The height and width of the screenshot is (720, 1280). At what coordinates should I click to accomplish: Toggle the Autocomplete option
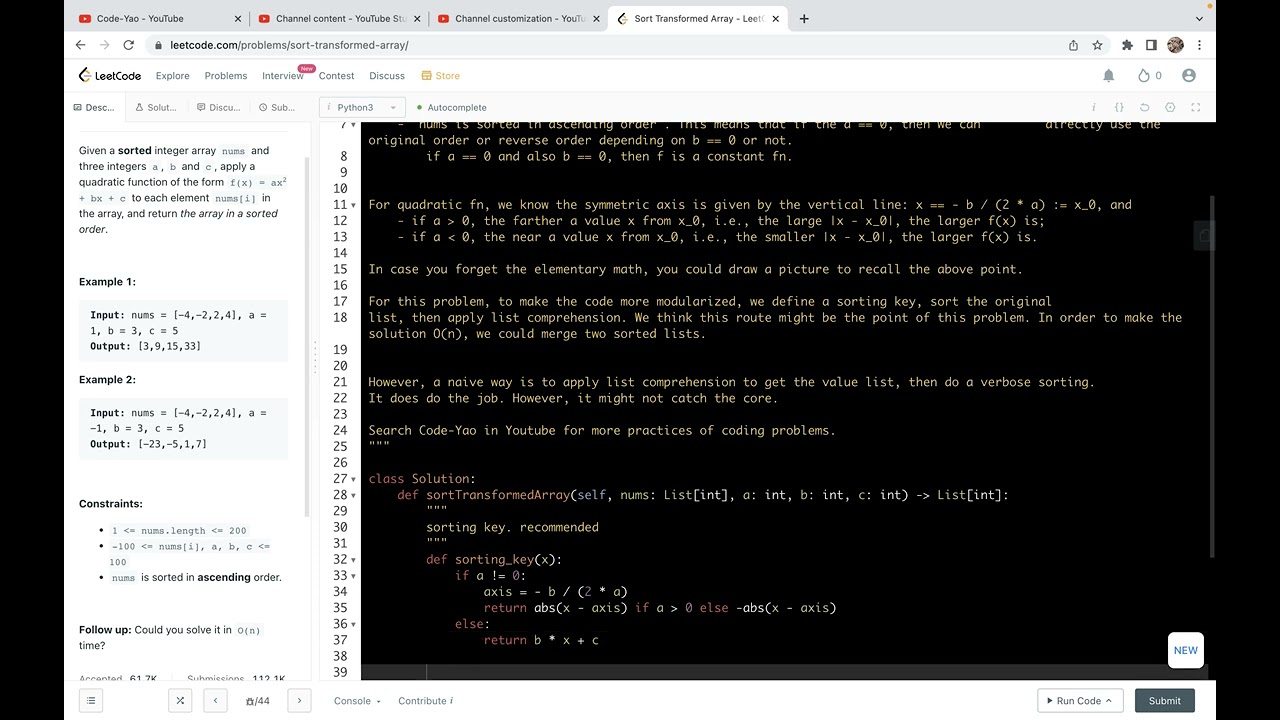coord(452,107)
